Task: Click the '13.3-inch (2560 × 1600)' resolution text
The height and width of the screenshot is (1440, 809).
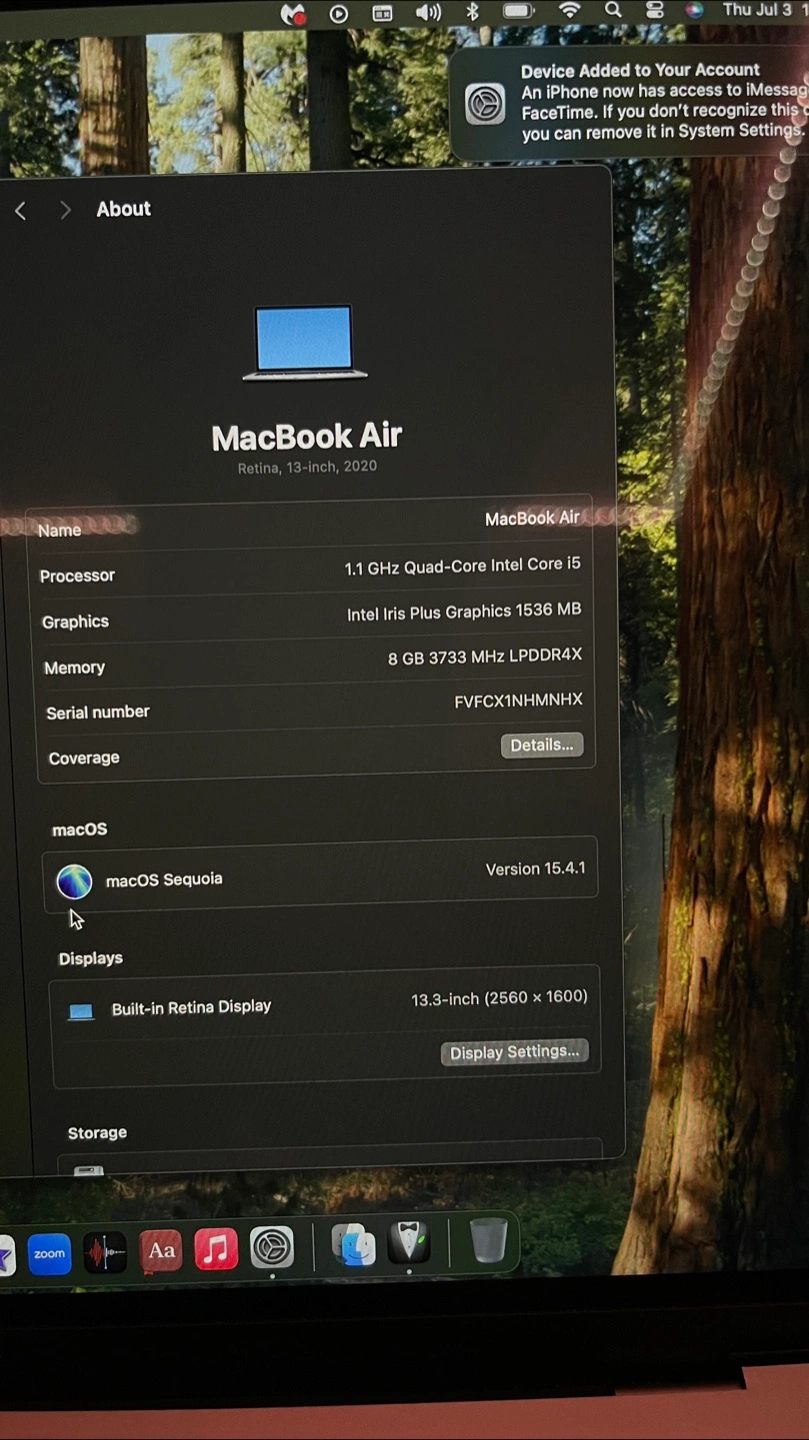Action: tap(499, 998)
